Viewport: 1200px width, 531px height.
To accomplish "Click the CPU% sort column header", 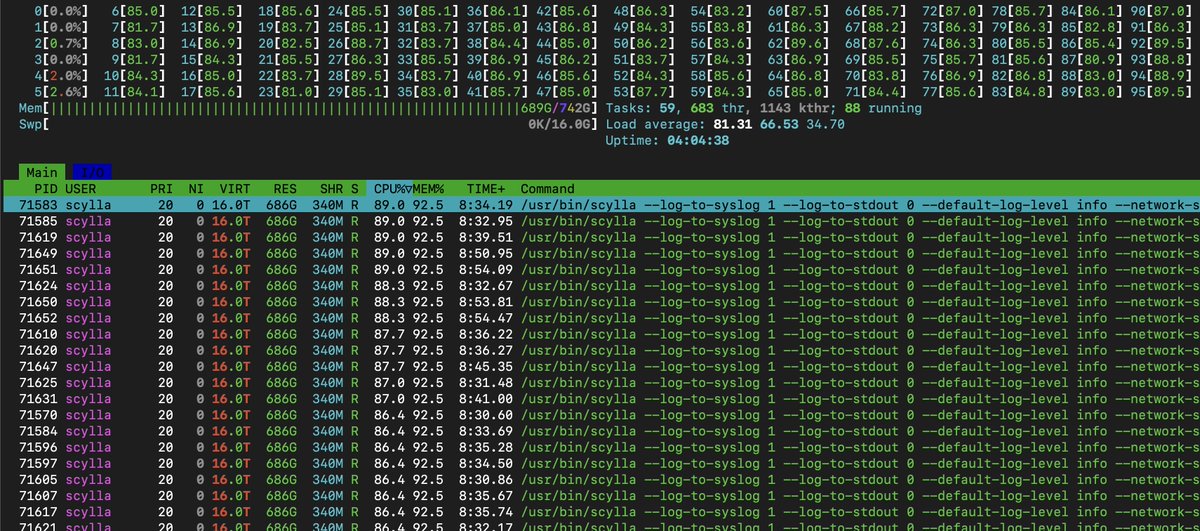I will tap(389, 188).
